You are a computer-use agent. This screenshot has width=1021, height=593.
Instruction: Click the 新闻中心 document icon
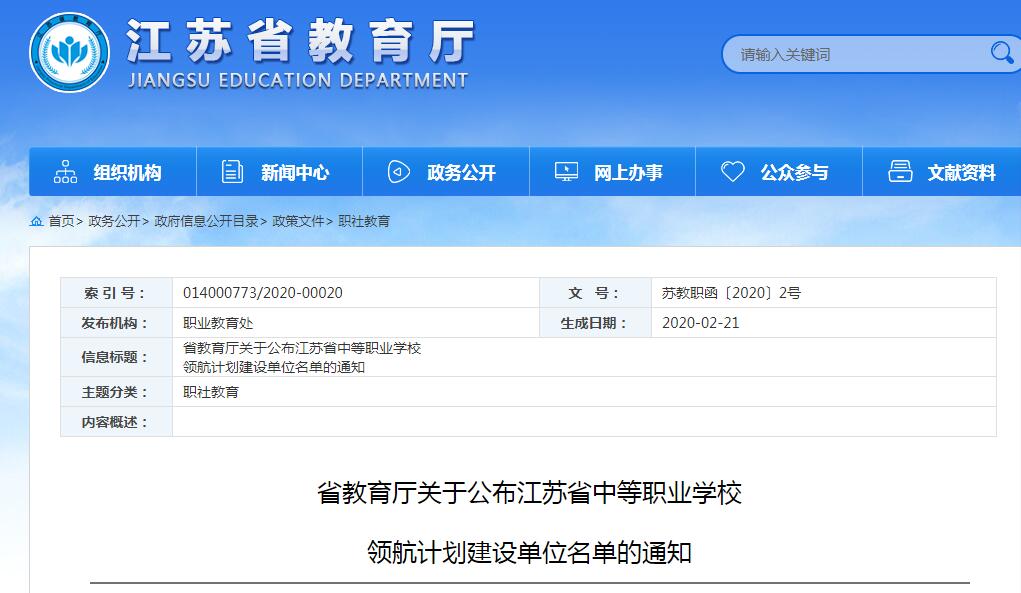[232, 172]
